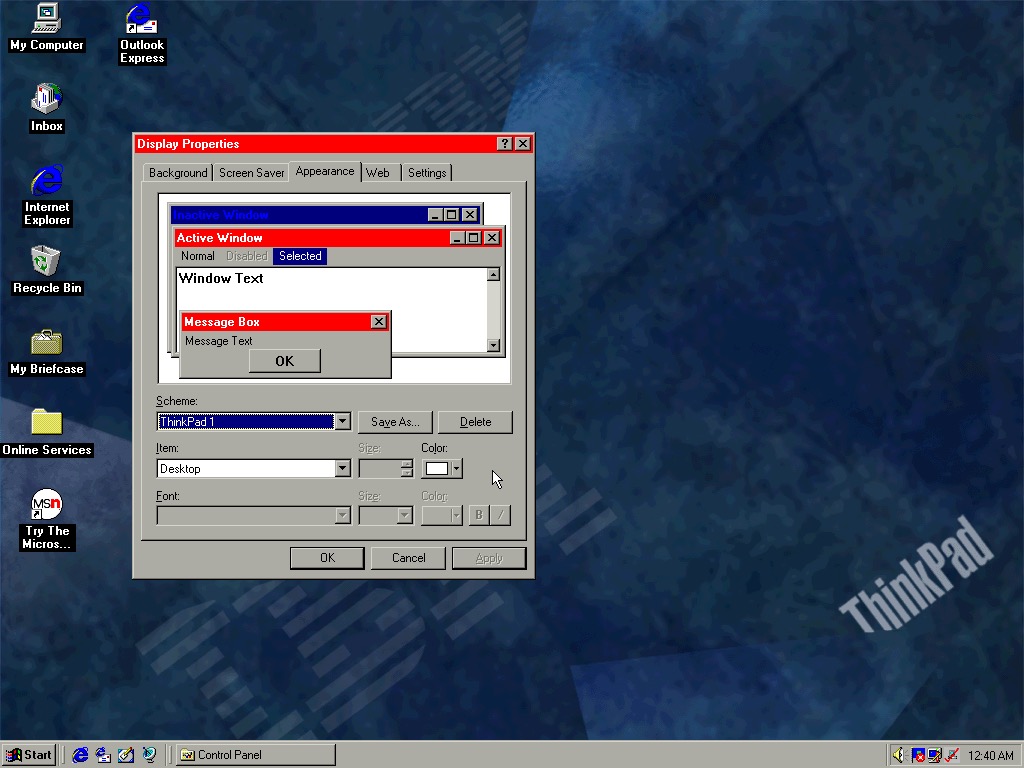Image resolution: width=1024 pixels, height=768 pixels.
Task: Expand the Scheme dropdown list
Action: tap(342, 422)
